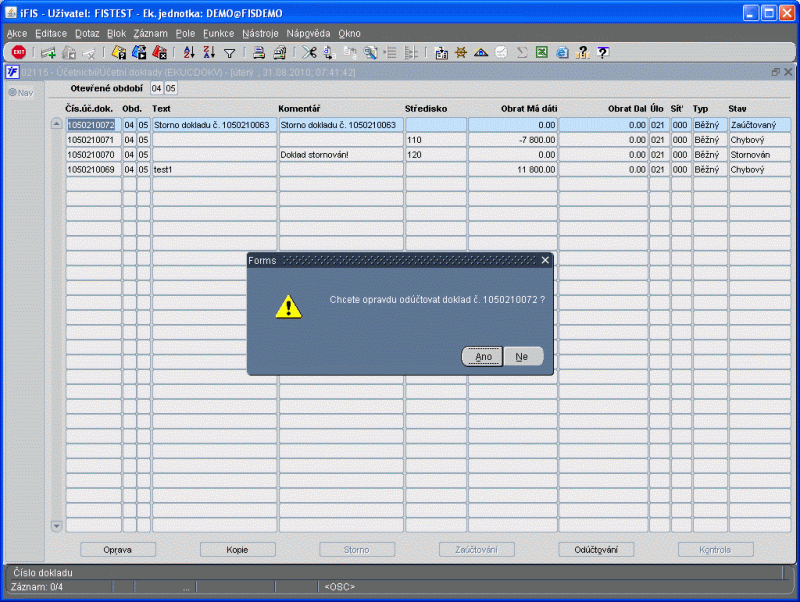800x602 pixels.
Task: Sort ascending with the A-Z icon
Action: tap(189, 52)
